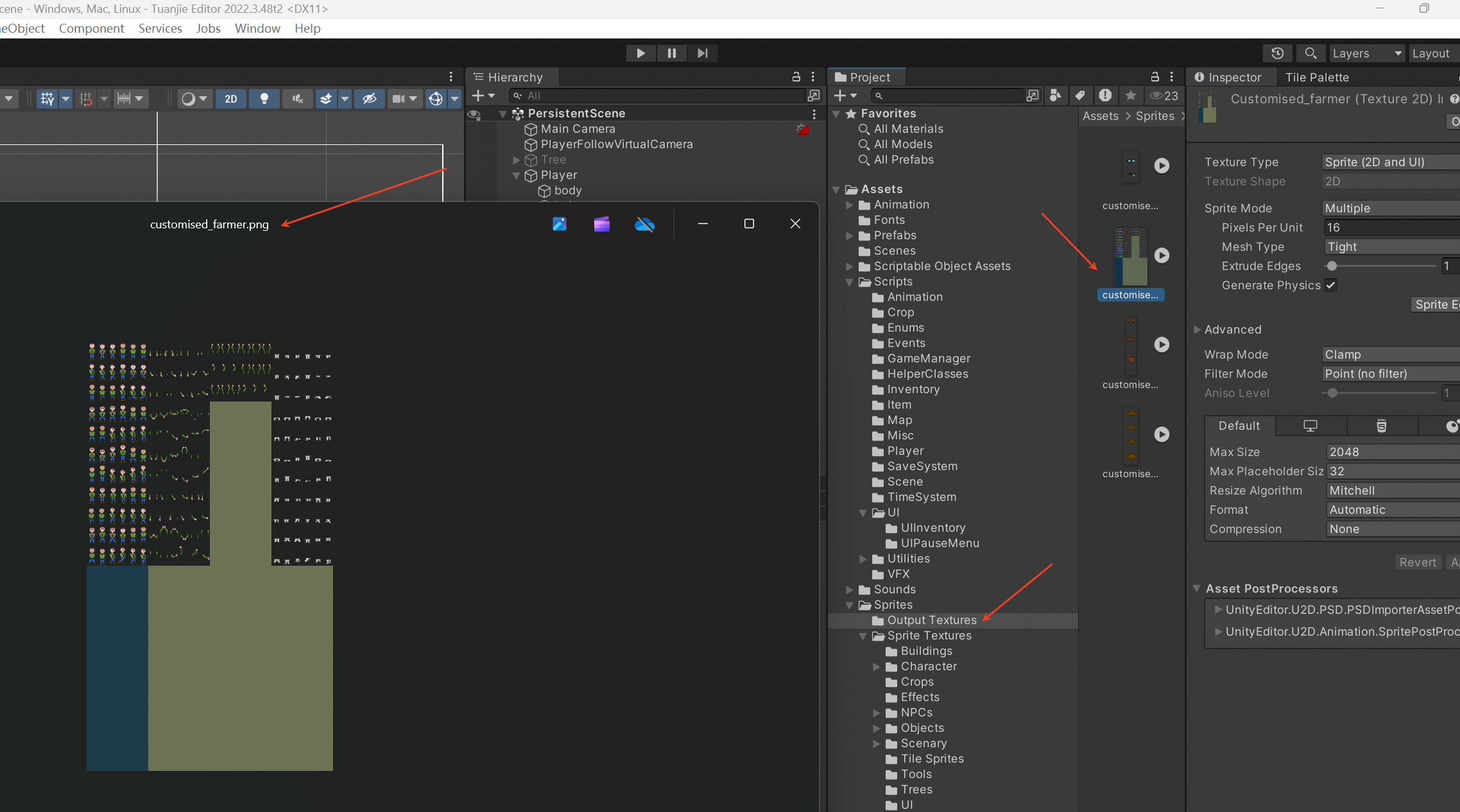Toggle Generate Physics checkbox
Screen dimensions: 1460x812
click(x=1331, y=285)
